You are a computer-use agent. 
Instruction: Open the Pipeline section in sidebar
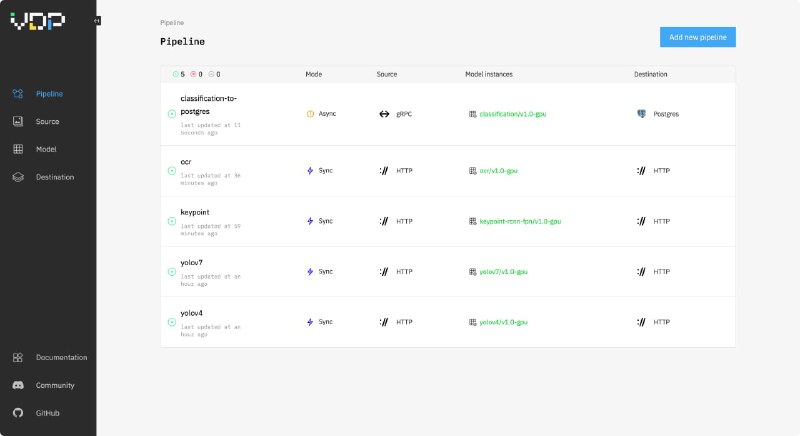coord(49,94)
